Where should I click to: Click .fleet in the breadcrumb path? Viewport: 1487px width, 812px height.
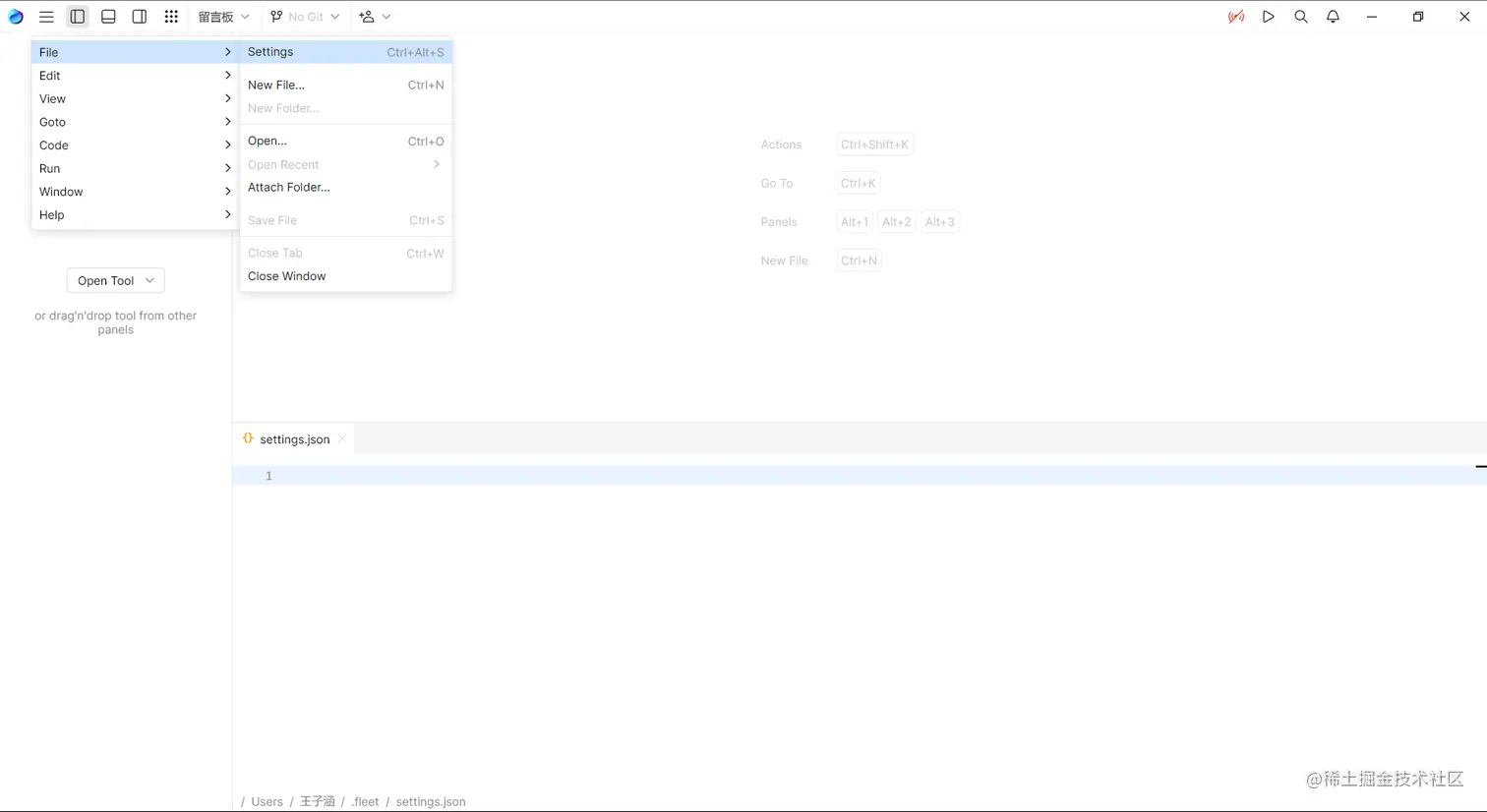point(365,802)
